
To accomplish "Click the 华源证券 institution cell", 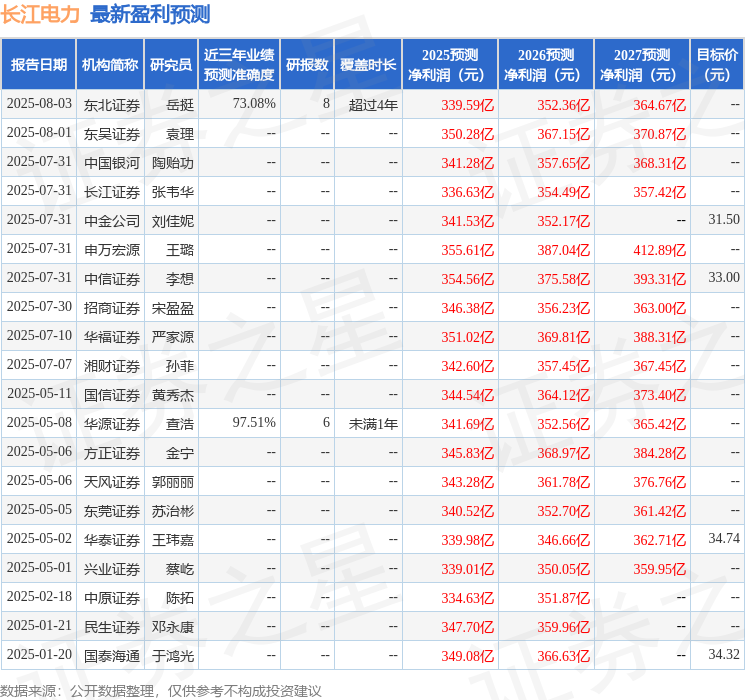I will tap(112, 424).
